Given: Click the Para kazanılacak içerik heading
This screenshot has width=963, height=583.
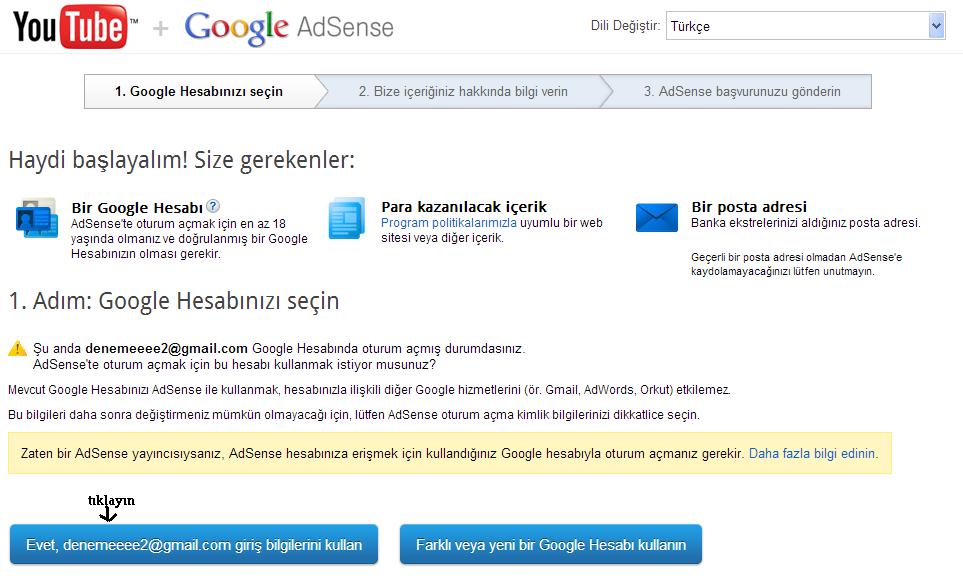Looking at the screenshot, I should coord(464,207).
